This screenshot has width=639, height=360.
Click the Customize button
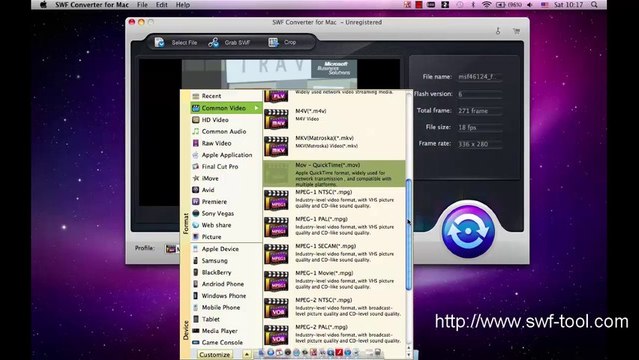tap(215, 355)
